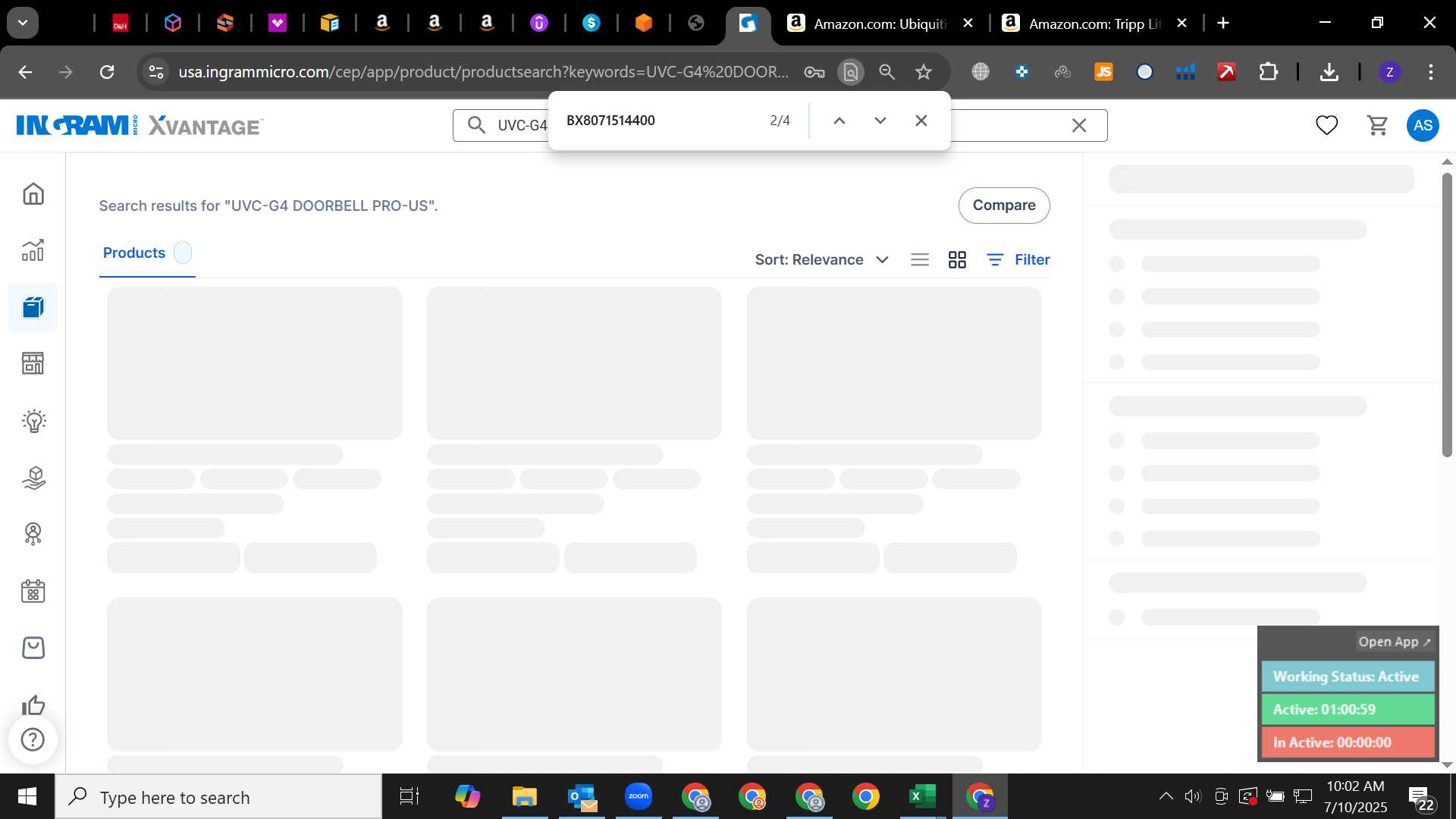Viewport: 1456px width, 819px height.
Task: Switch to Amazon.com: Ubiquiti tab
Action: coord(879,24)
